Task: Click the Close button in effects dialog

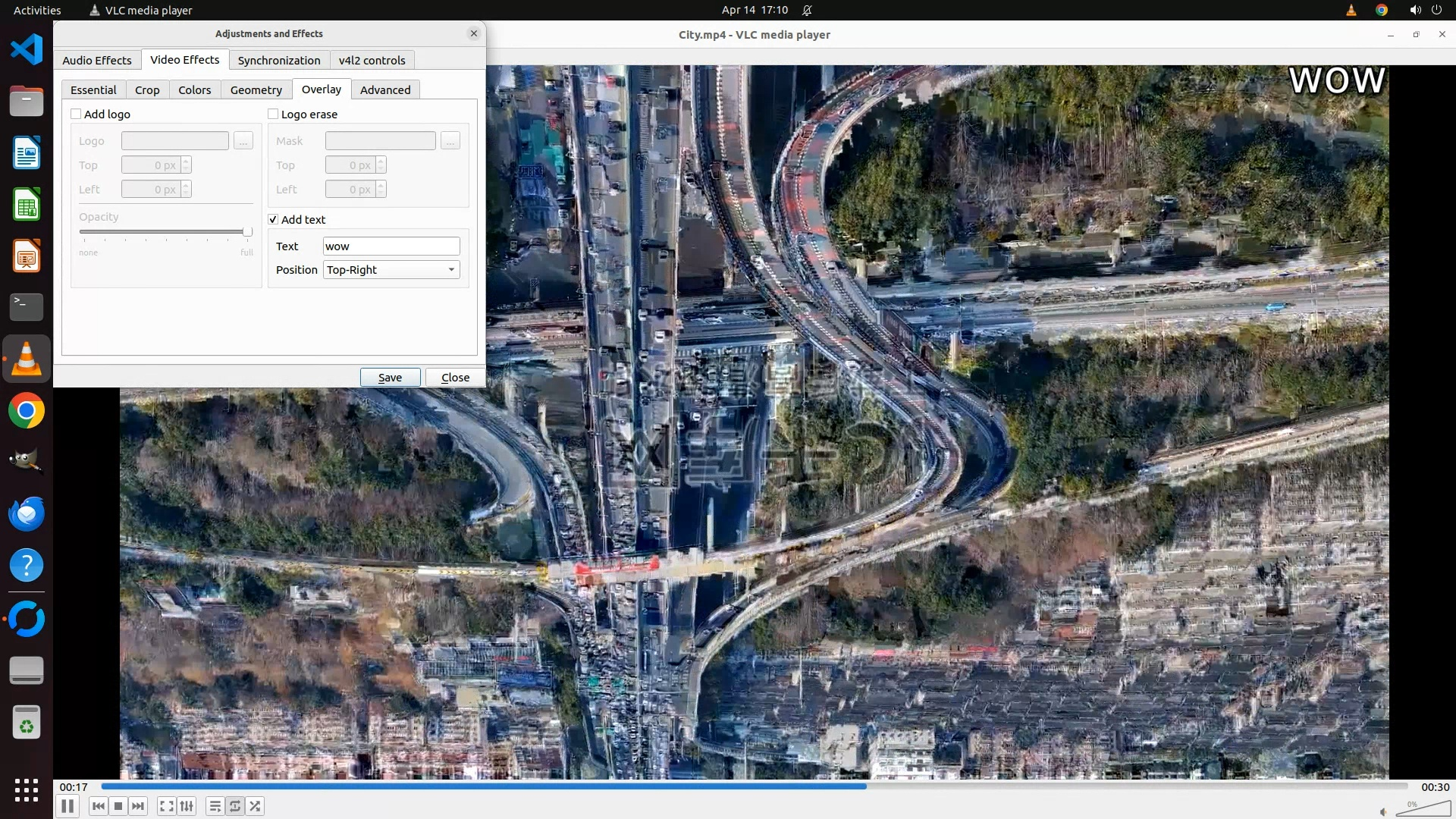Action: pos(455,378)
